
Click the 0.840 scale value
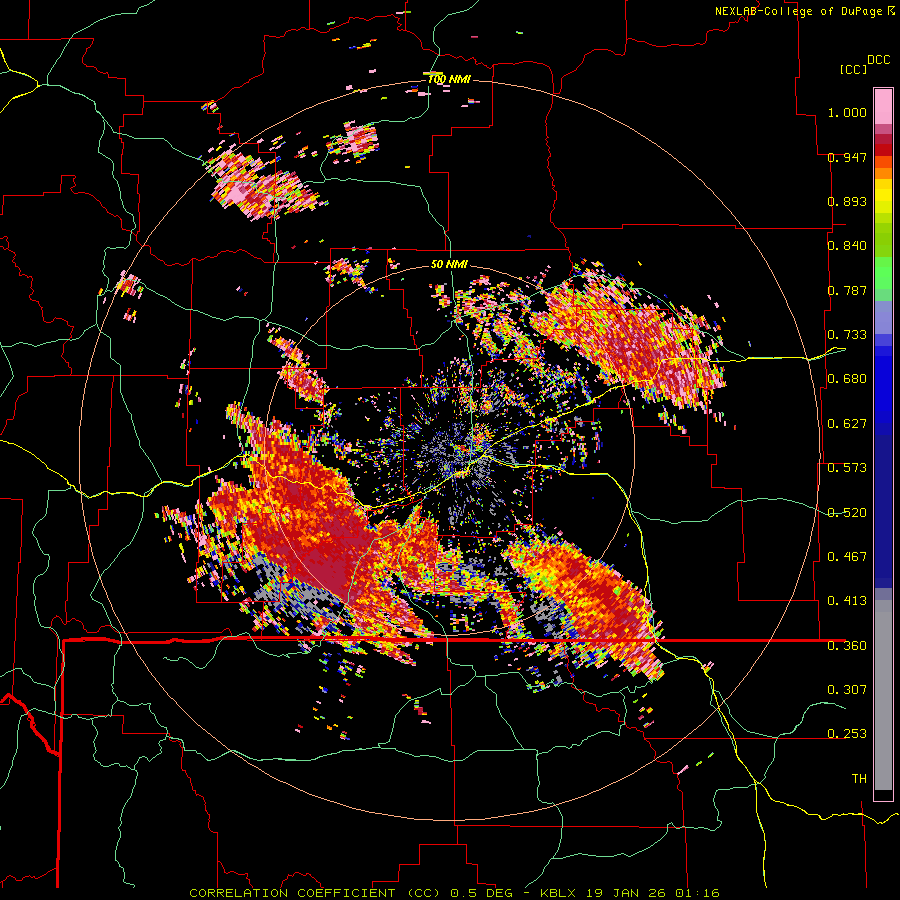(847, 246)
